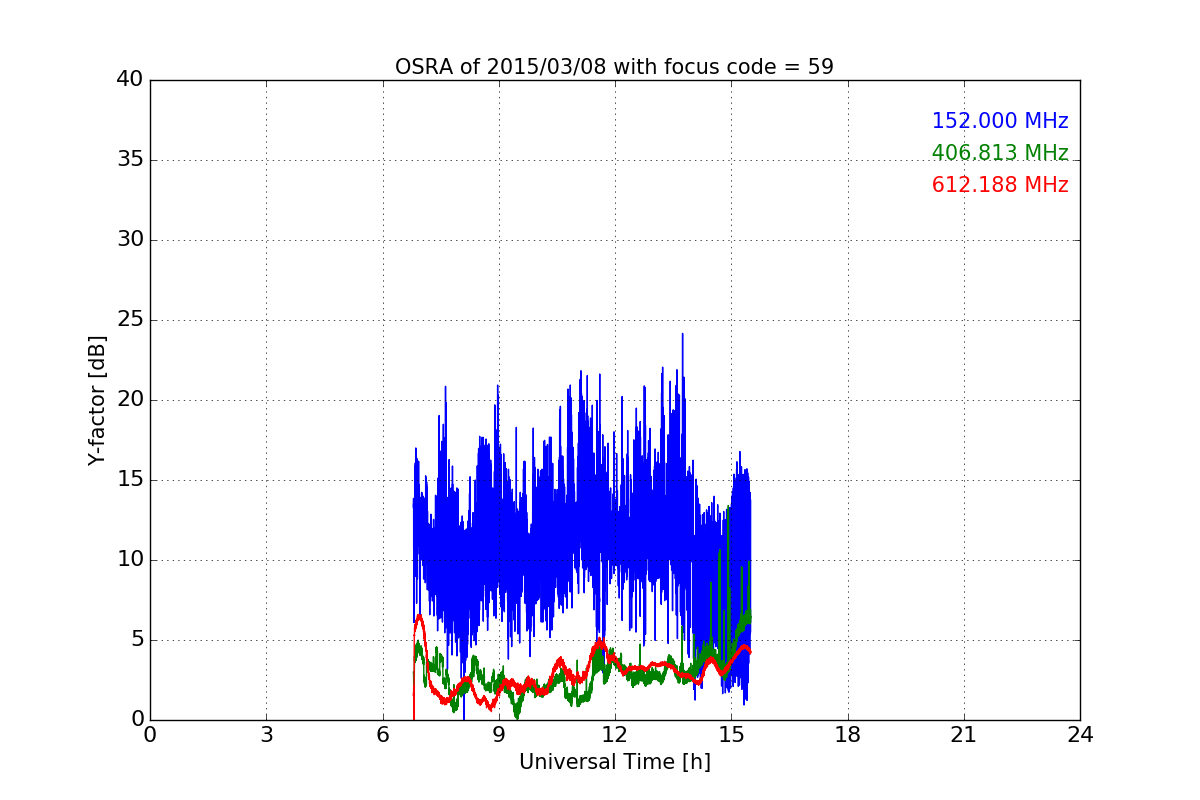The width and height of the screenshot is (1200, 800).
Task: Select the 152.000 MHz legend label
Action: pyautogui.click(x=1000, y=121)
